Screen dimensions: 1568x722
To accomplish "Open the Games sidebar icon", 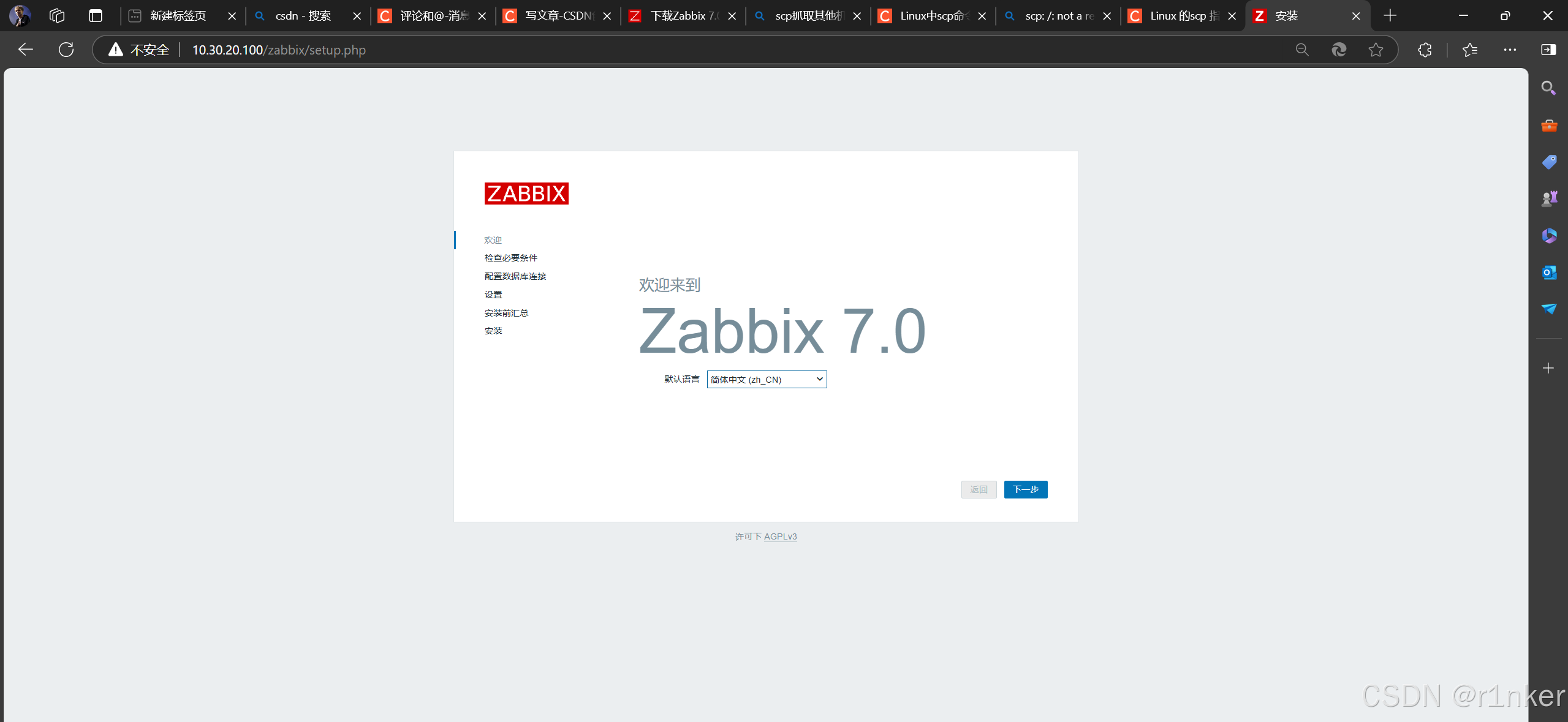I will click(x=1548, y=197).
